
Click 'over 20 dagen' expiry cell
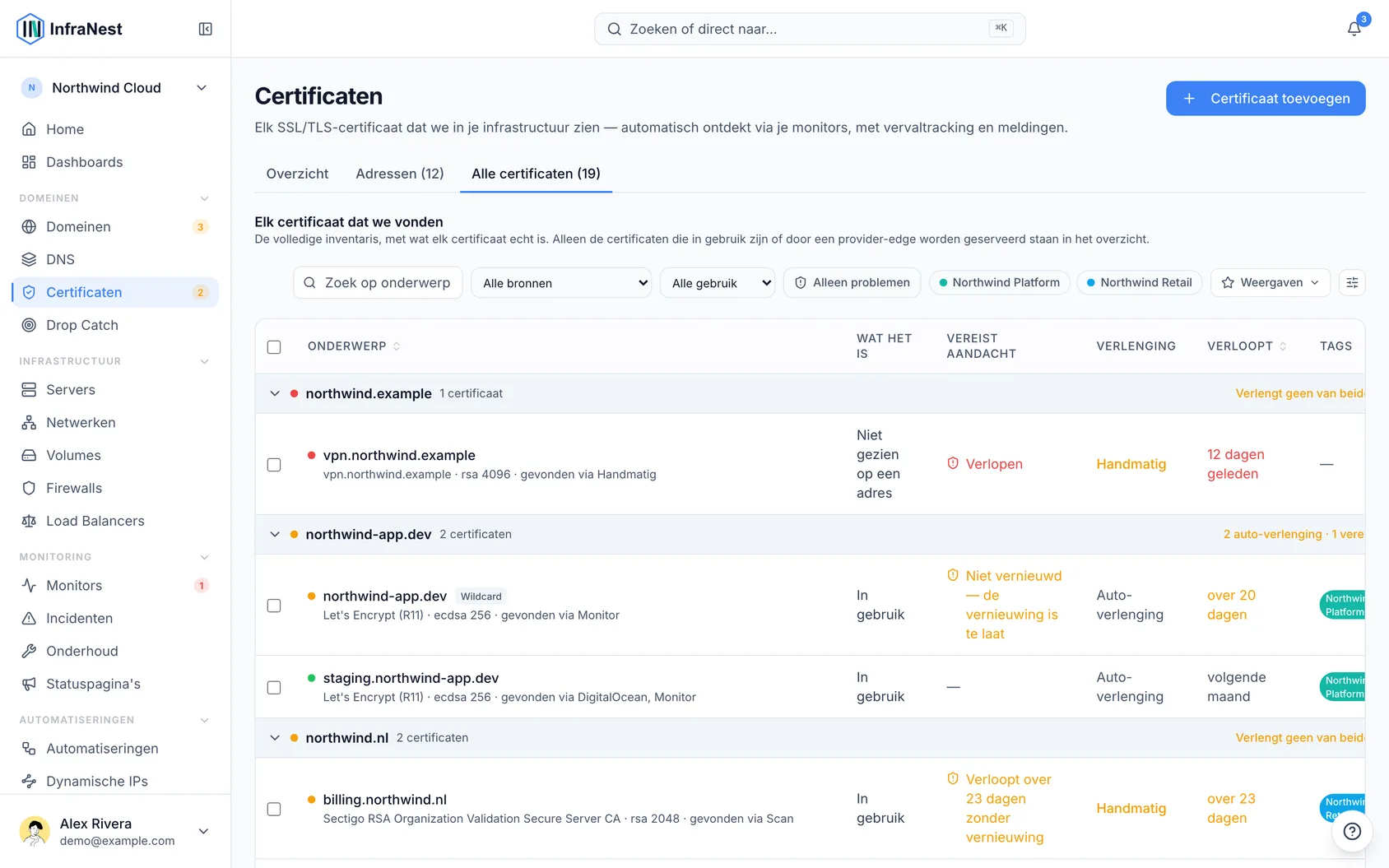(1231, 605)
